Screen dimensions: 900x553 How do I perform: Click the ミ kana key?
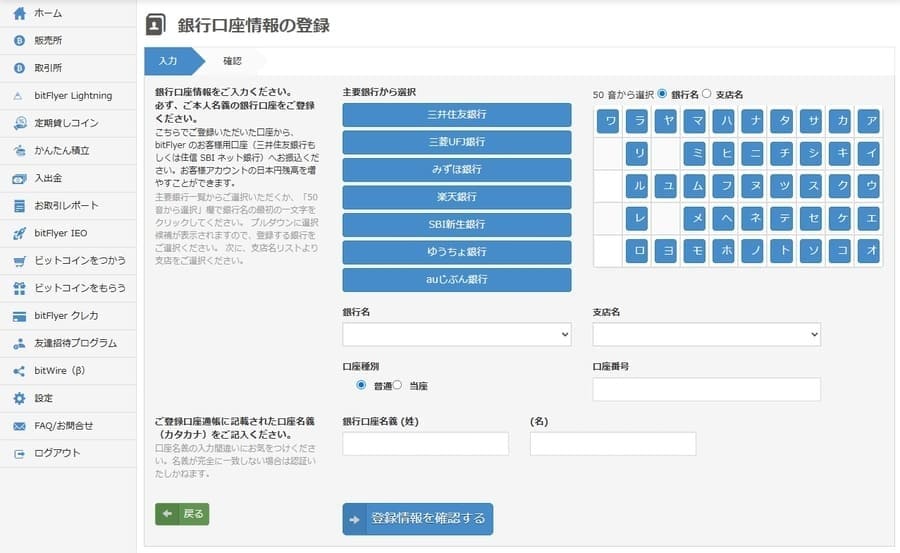pos(695,153)
